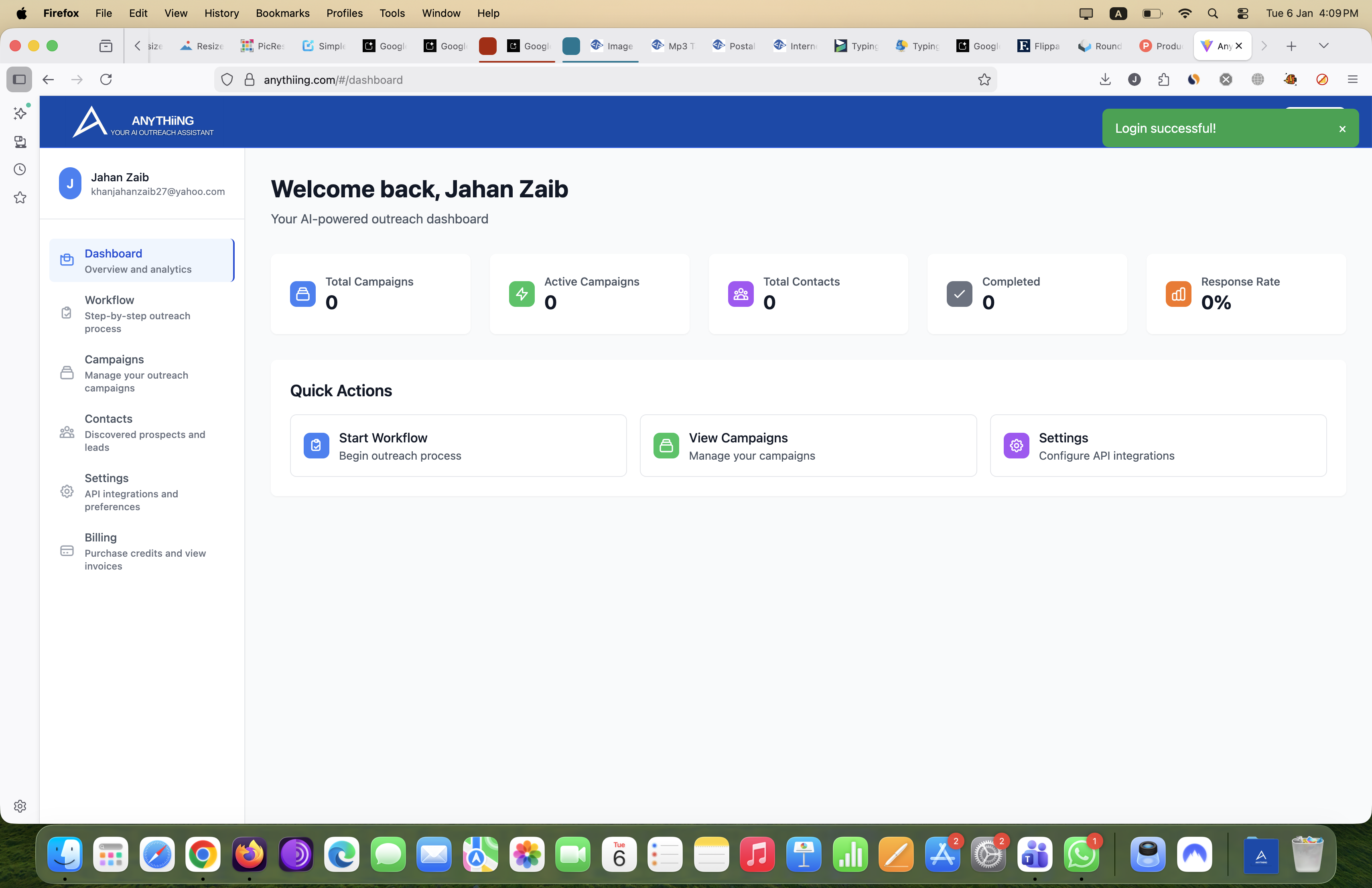Viewport: 1372px width, 888px height.
Task: Click the orange Response Rate chart icon
Action: coord(1178,294)
